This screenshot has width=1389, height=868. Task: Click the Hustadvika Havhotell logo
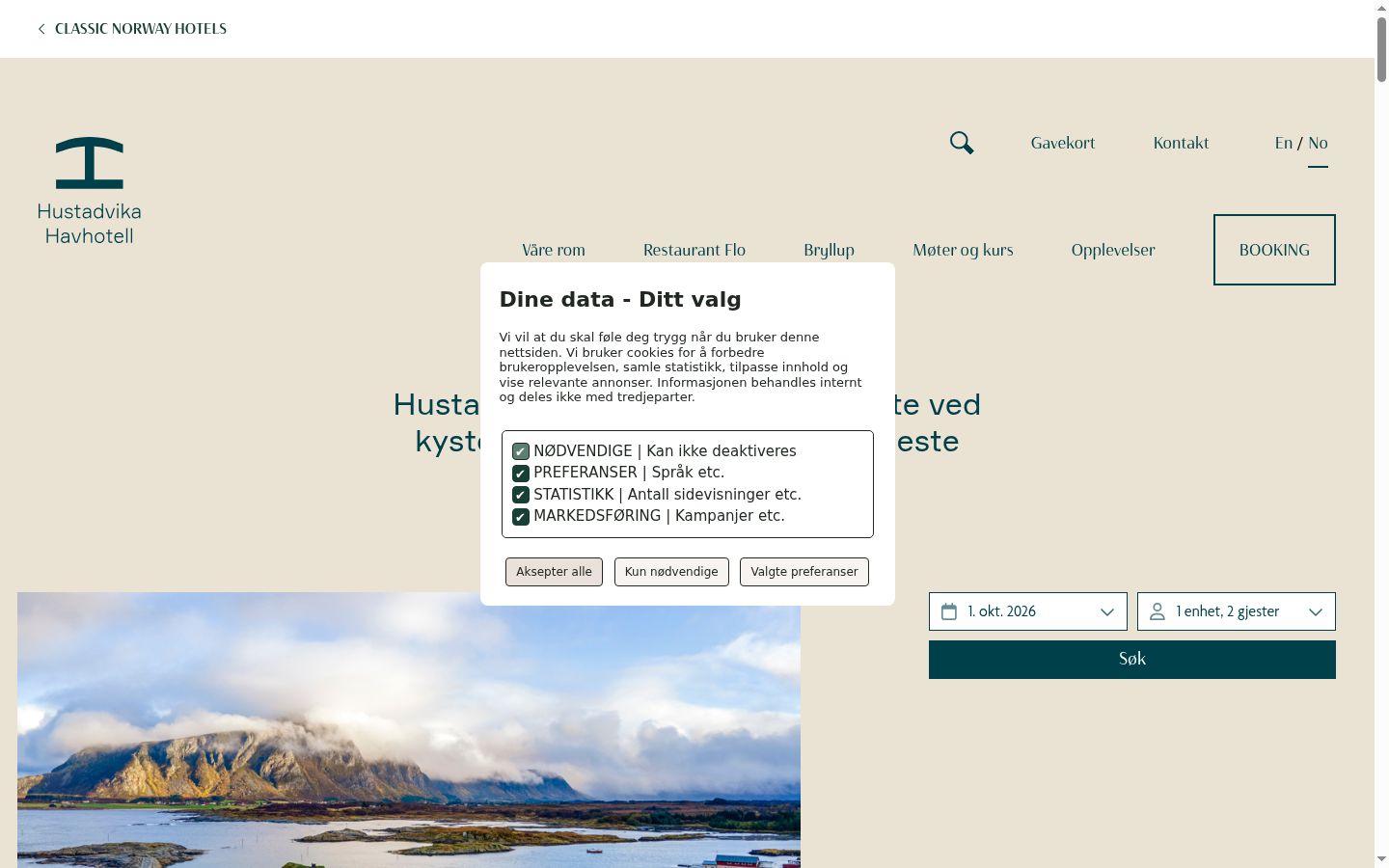pos(89,191)
